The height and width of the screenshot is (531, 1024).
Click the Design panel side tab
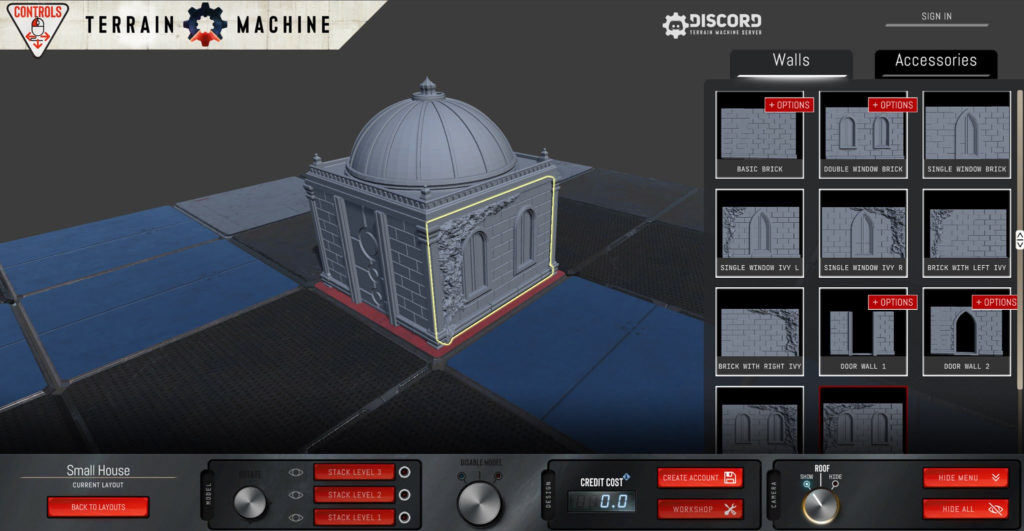[548, 494]
